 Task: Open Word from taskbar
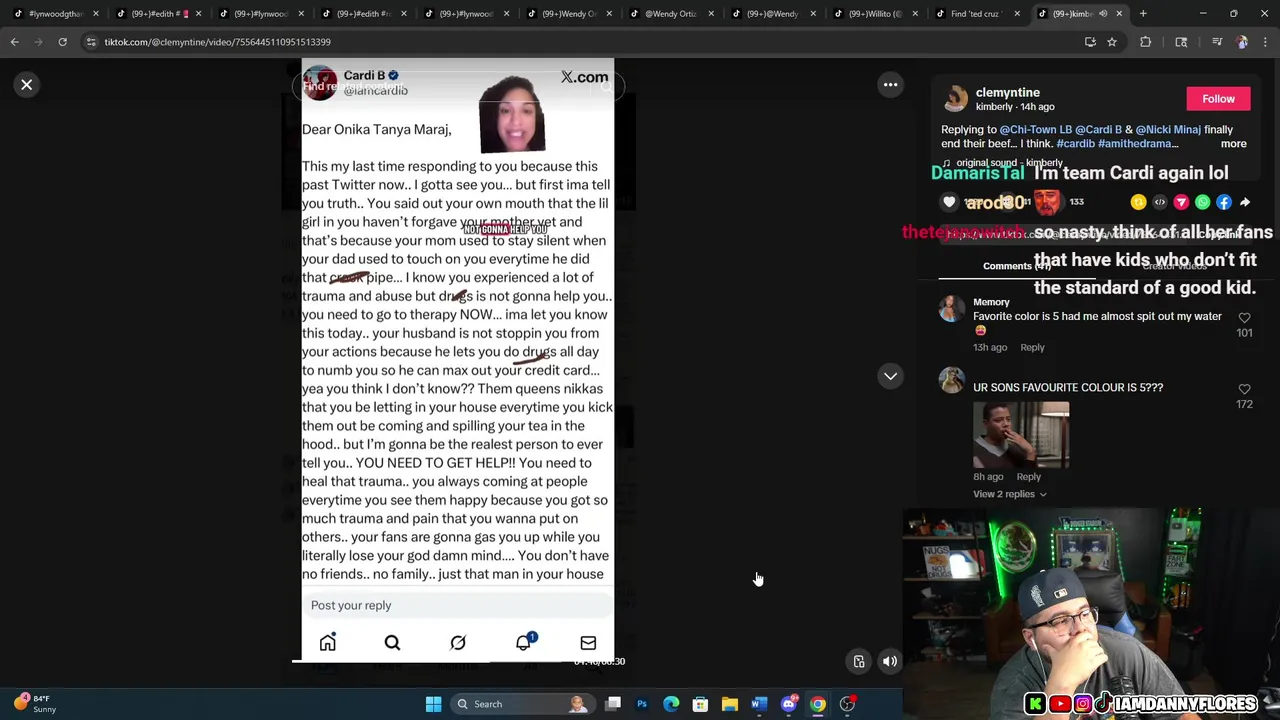coord(759,704)
